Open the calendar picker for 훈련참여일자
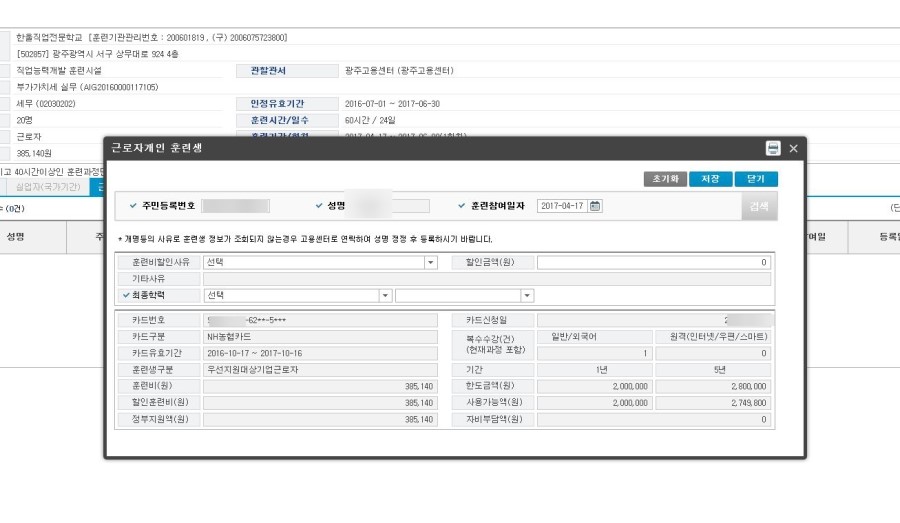This screenshot has width=900, height=523. click(595, 206)
